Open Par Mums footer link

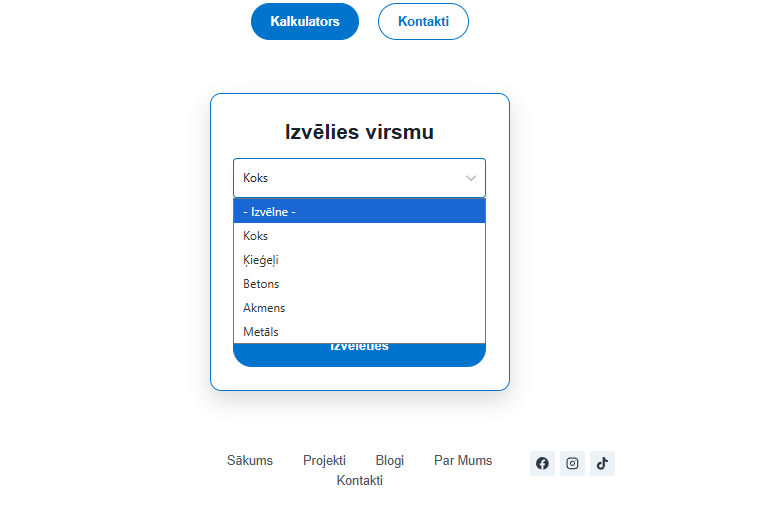point(463,461)
